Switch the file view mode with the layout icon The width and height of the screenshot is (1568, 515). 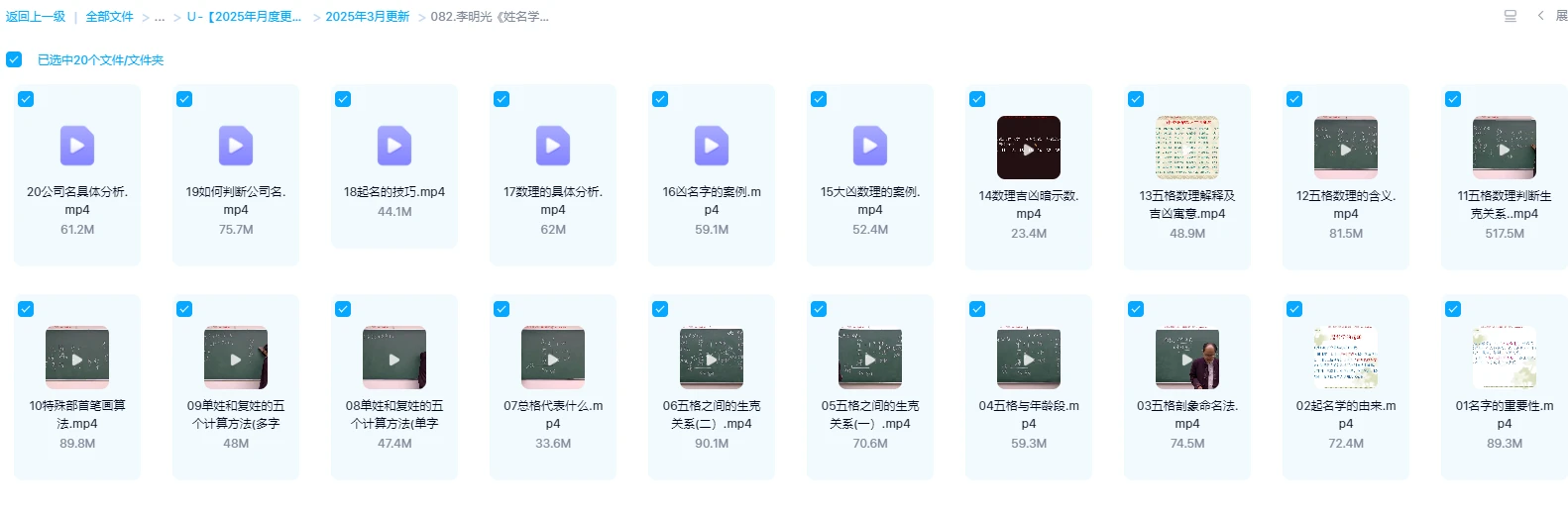1511,16
